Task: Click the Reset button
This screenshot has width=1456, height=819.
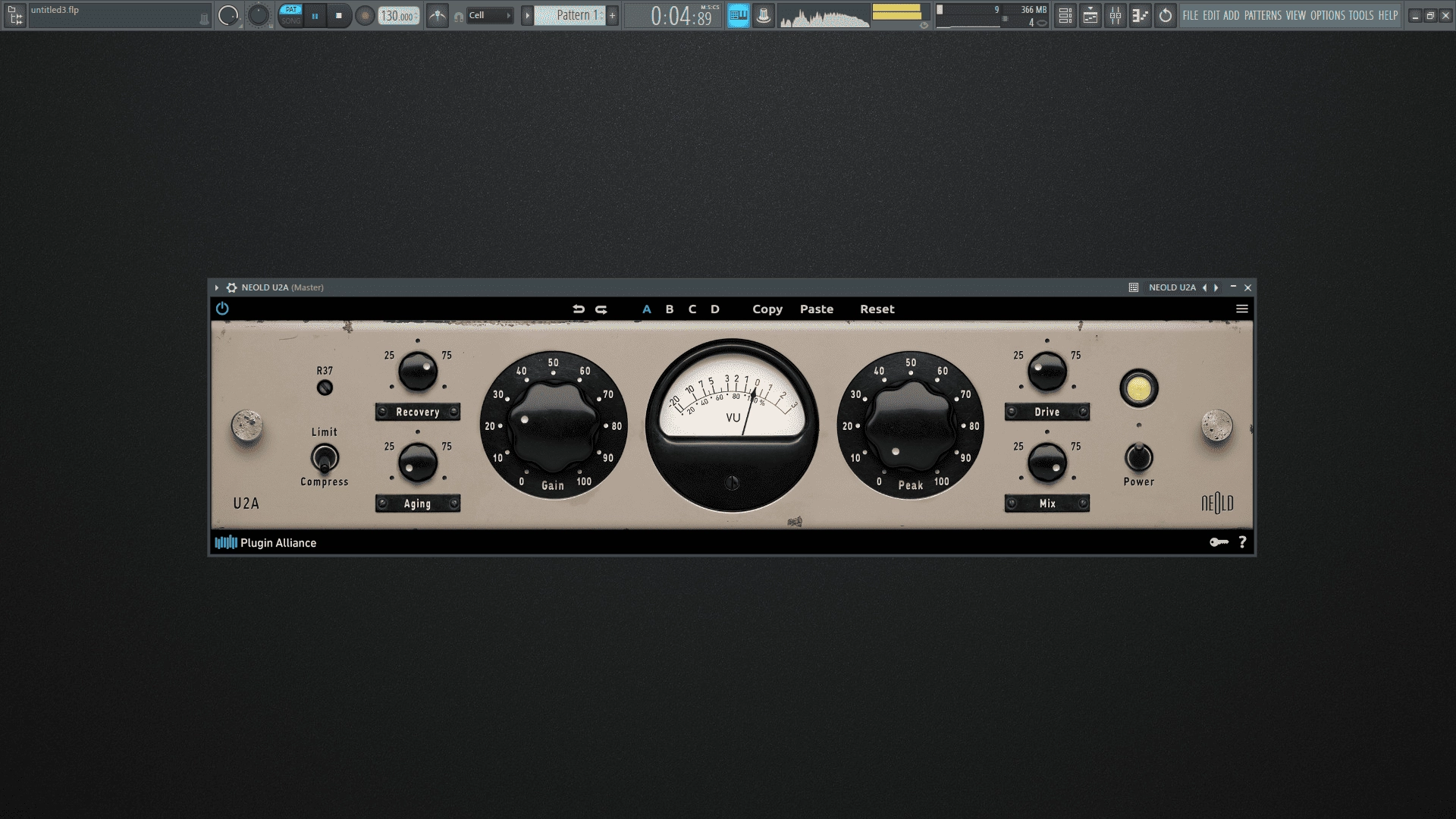Action: click(877, 309)
